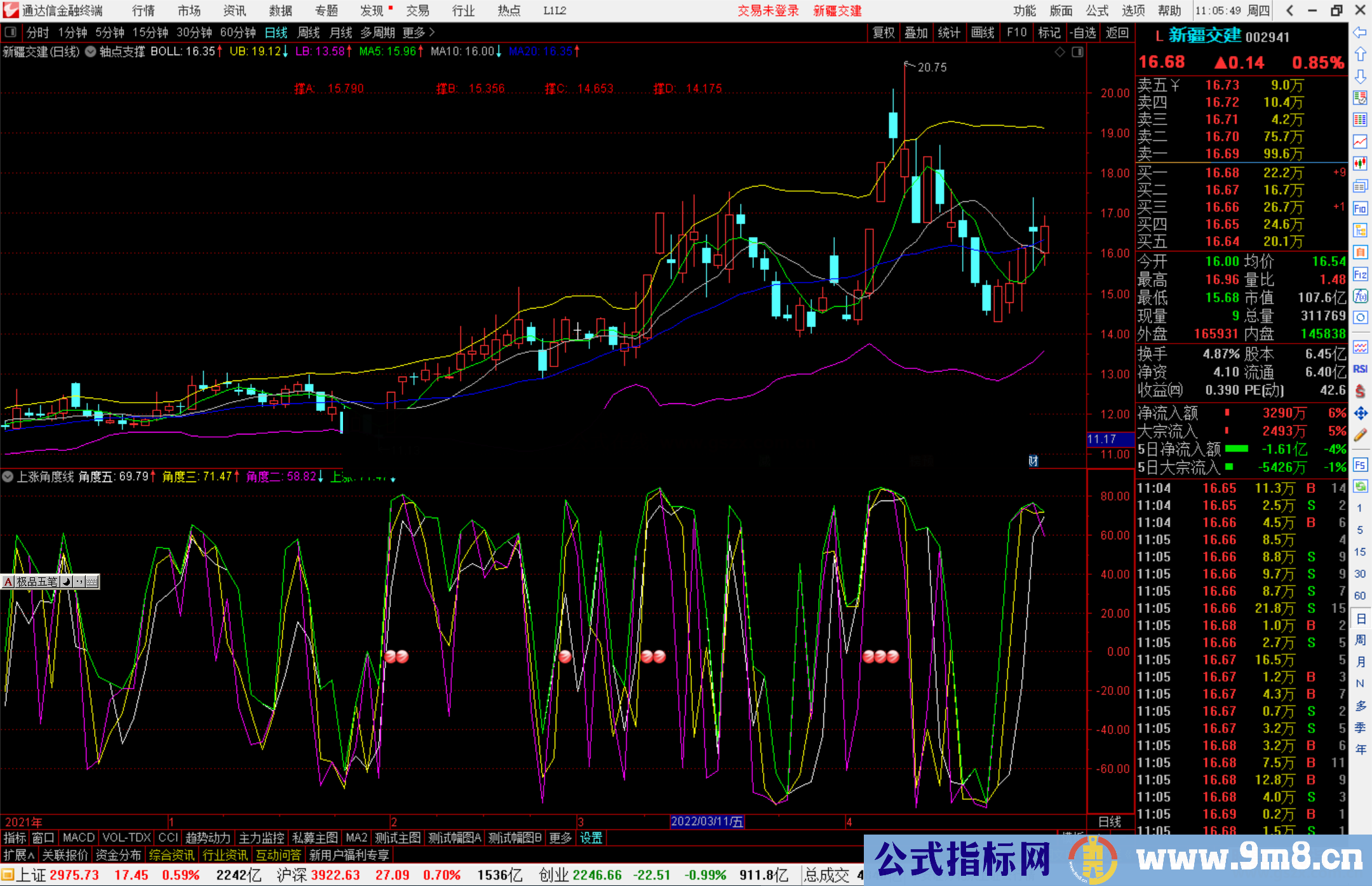
Task: Switch to the MACD indicator tab
Action: pos(78,838)
